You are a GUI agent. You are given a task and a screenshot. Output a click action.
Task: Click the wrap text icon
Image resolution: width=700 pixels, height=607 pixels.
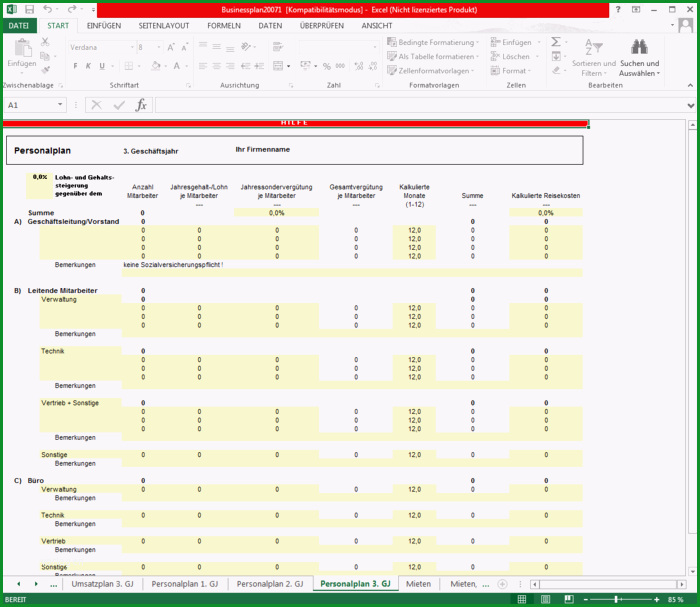[278, 46]
